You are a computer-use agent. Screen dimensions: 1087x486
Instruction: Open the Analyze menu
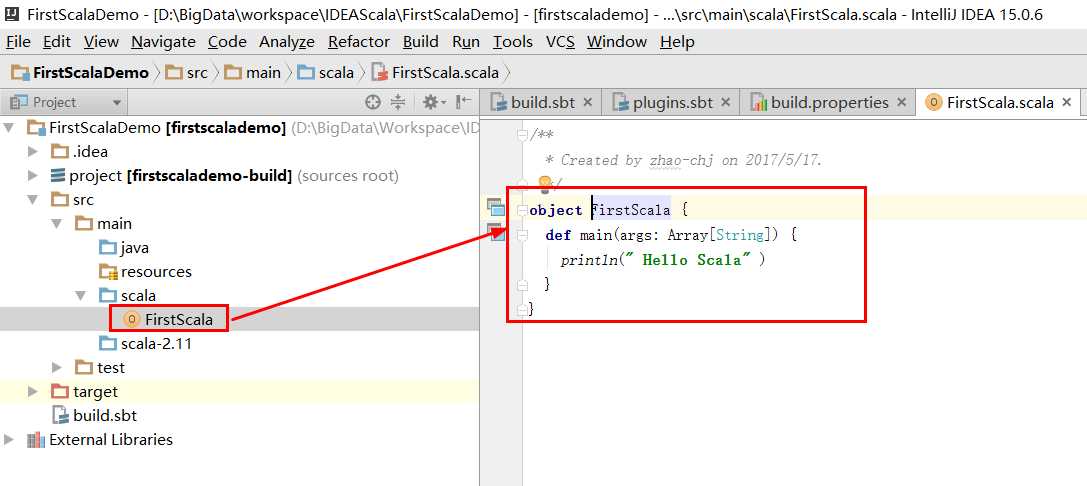[x=287, y=42]
